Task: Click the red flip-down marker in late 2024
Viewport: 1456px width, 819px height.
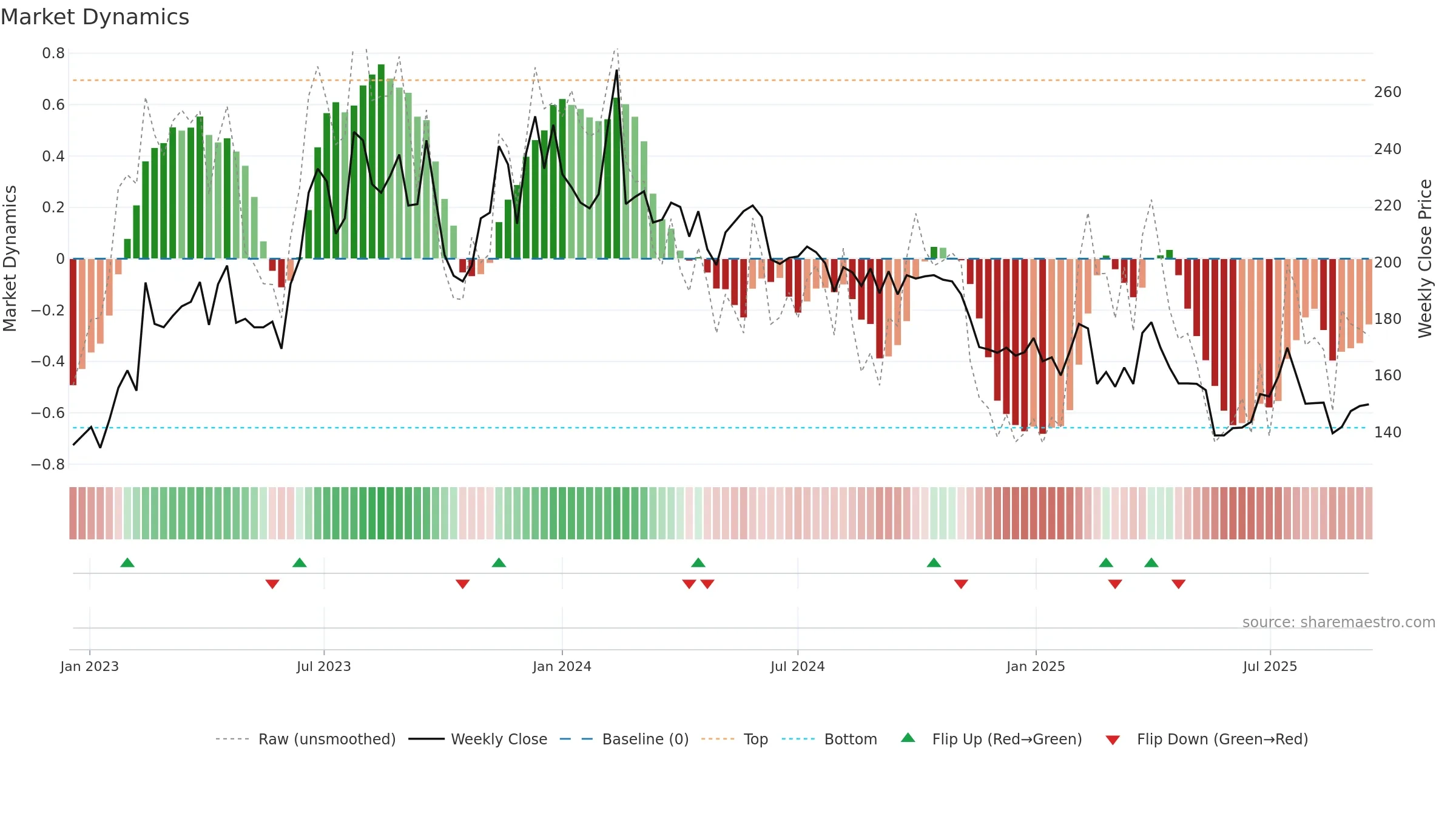Action: [x=961, y=584]
